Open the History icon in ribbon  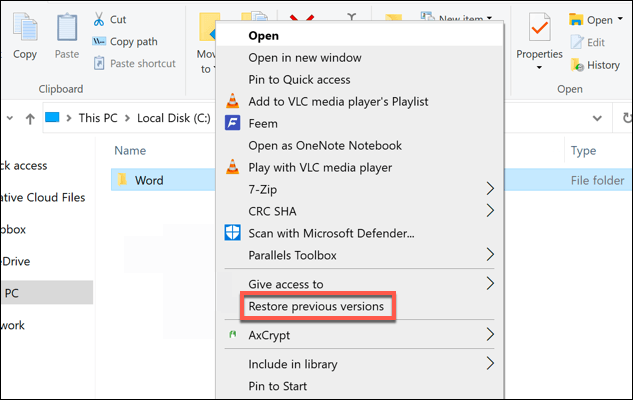pyautogui.click(x=577, y=65)
